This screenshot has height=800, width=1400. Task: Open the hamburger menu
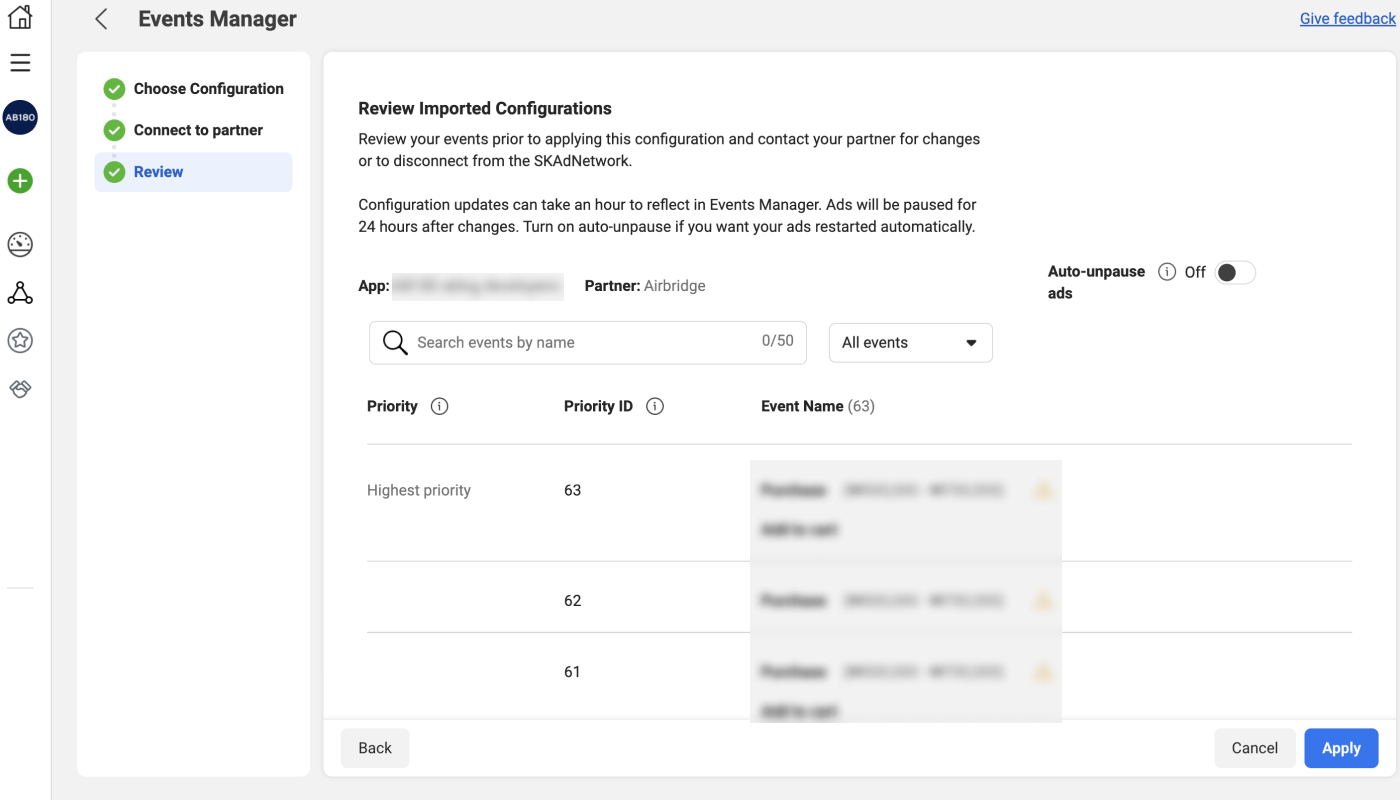(x=20, y=63)
